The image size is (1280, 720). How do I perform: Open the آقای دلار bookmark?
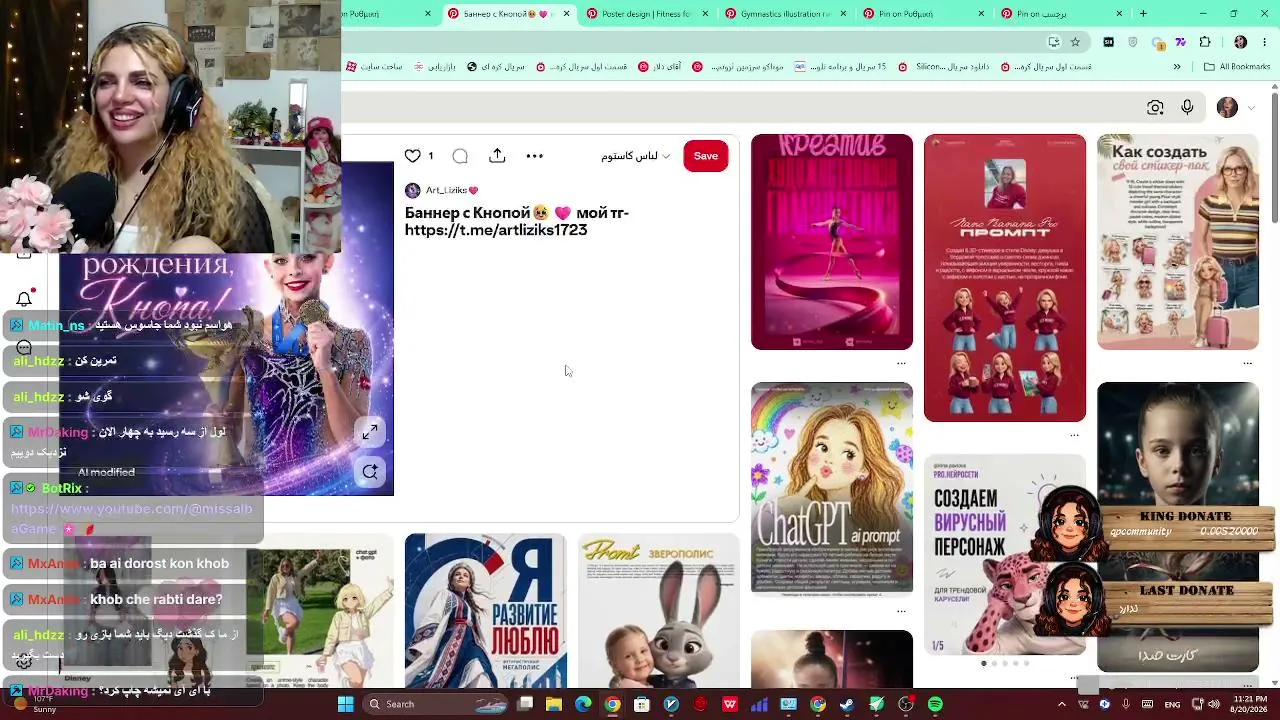[659, 67]
